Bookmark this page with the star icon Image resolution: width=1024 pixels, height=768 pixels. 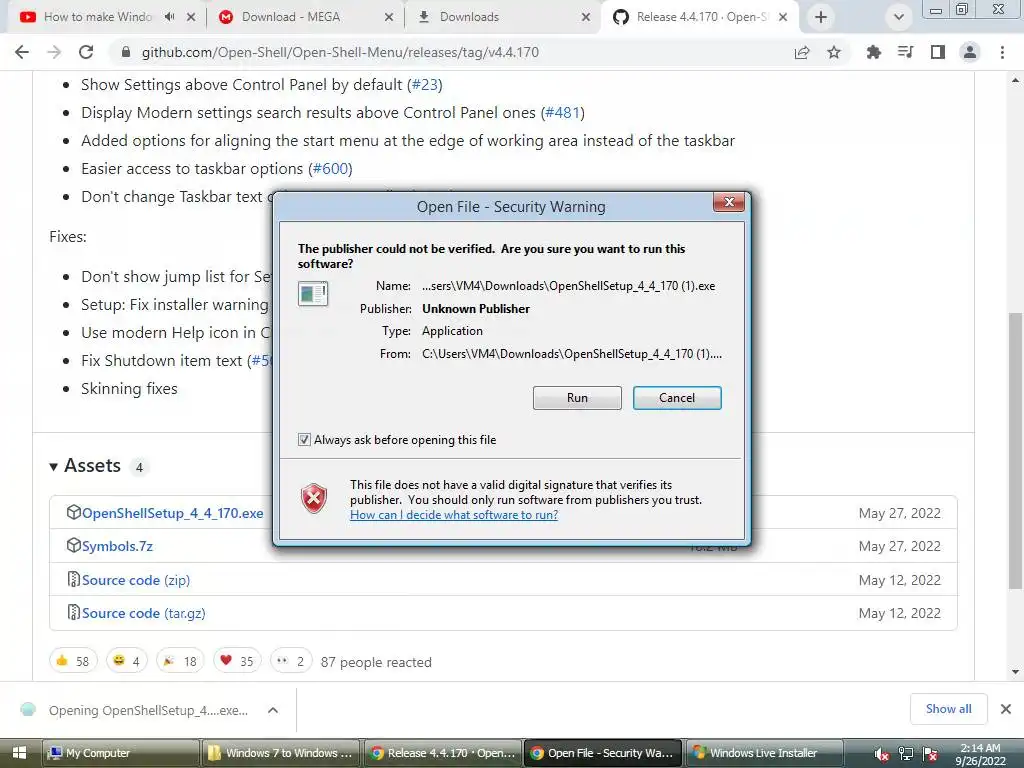coord(834,52)
